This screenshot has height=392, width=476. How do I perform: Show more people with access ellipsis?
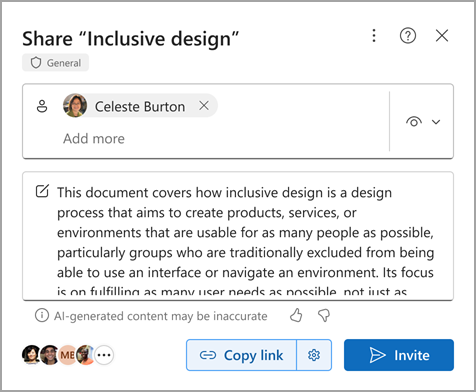[104, 355]
